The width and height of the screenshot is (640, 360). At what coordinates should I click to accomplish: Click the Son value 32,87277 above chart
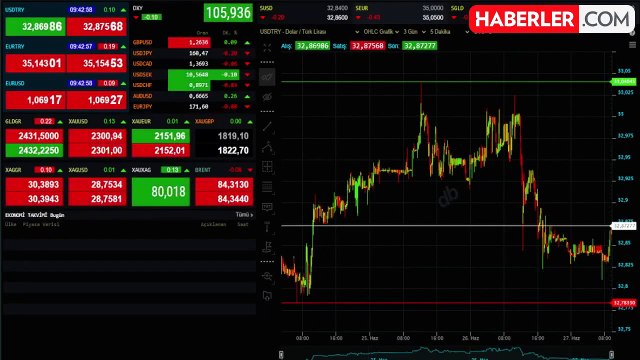pyautogui.click(x=420, y=46)
